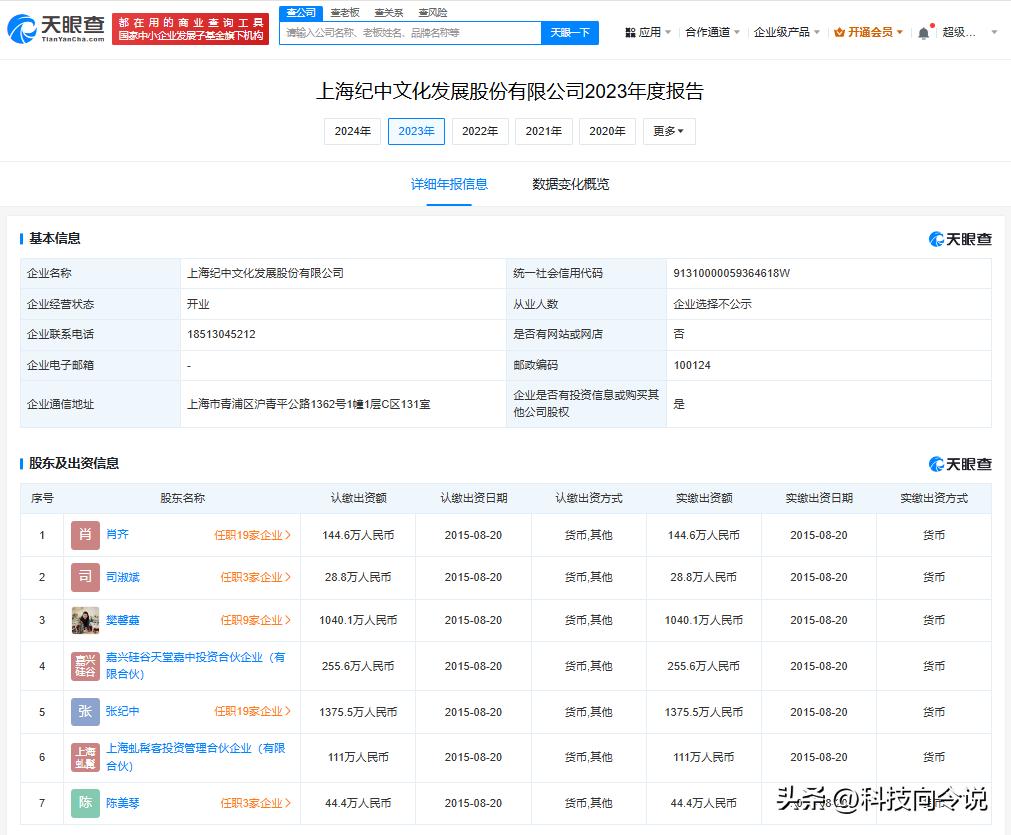This screenshot has width=1011, height=835.
Task: Select the 查老板 search tab
Action: [345, 12]
